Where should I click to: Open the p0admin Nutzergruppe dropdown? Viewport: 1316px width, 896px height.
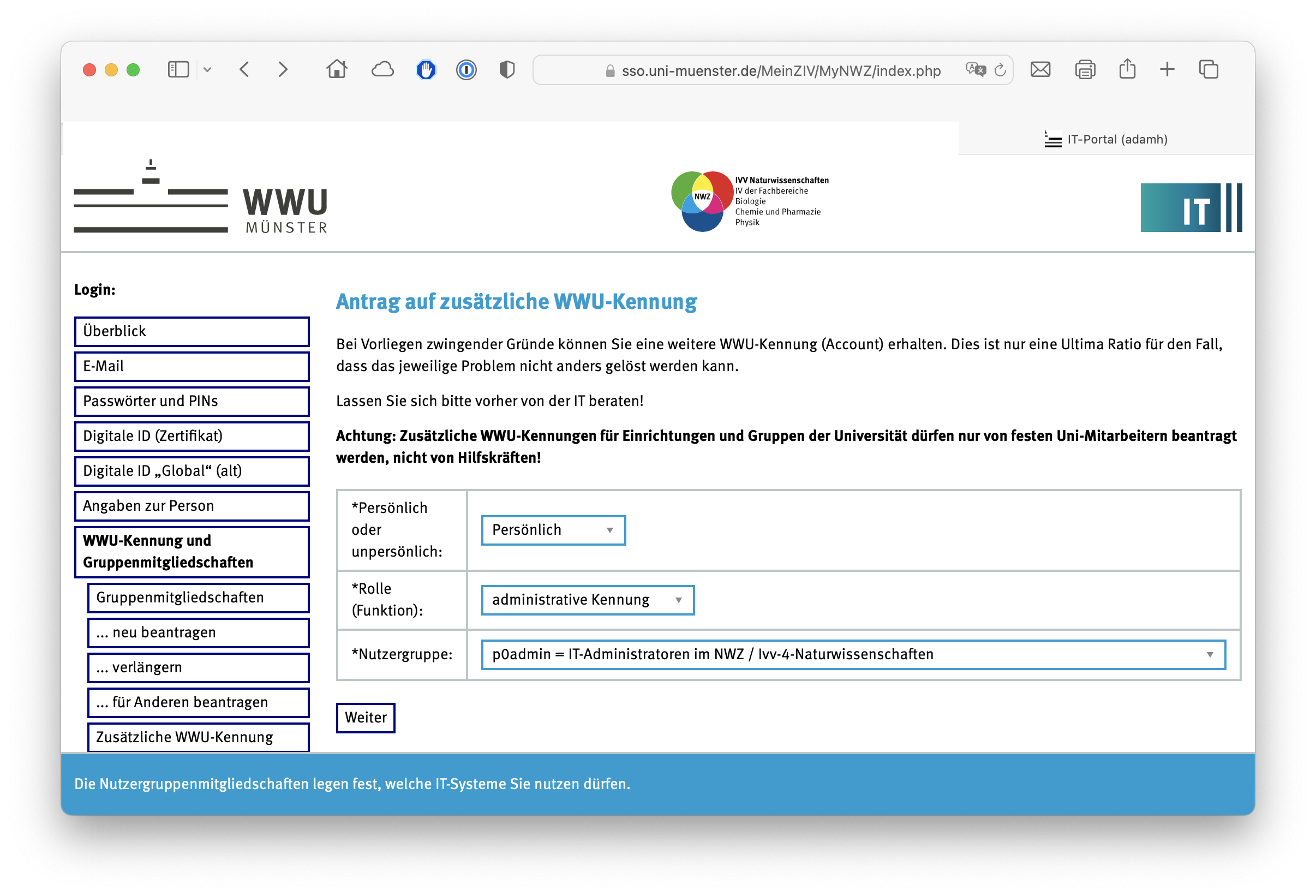point(853,655)
